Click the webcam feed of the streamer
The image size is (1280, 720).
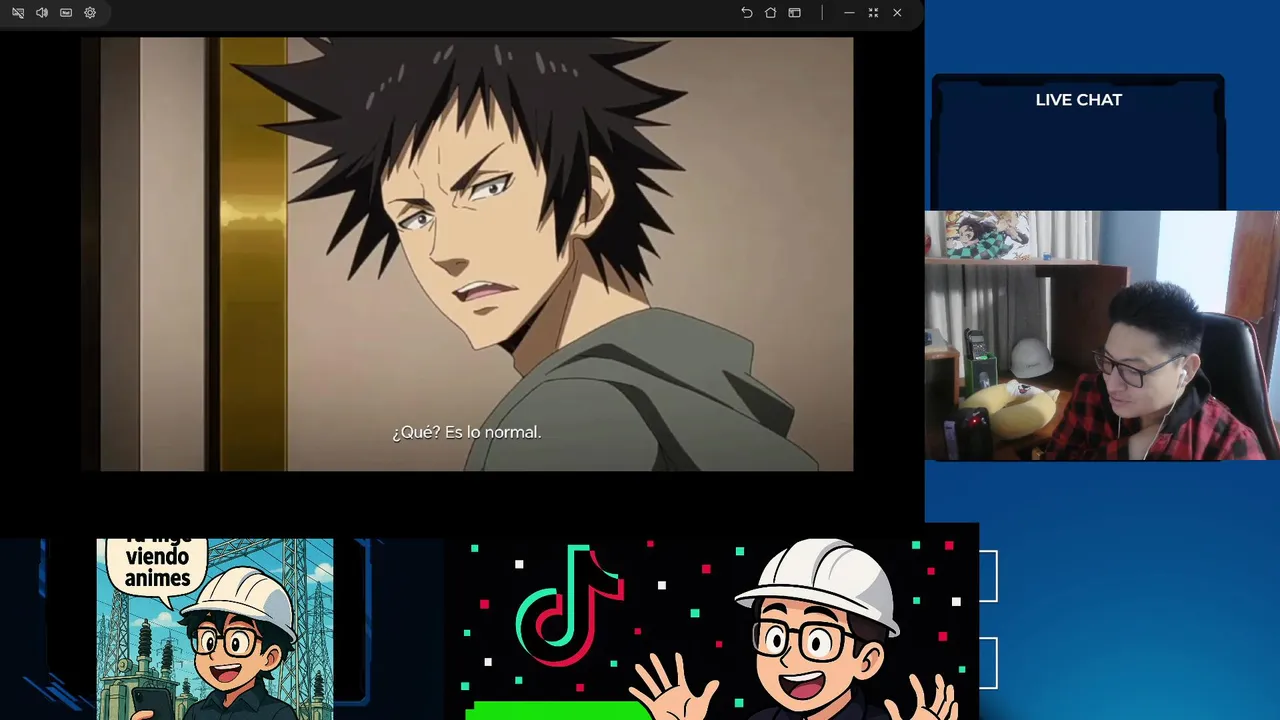point(1102,335)
